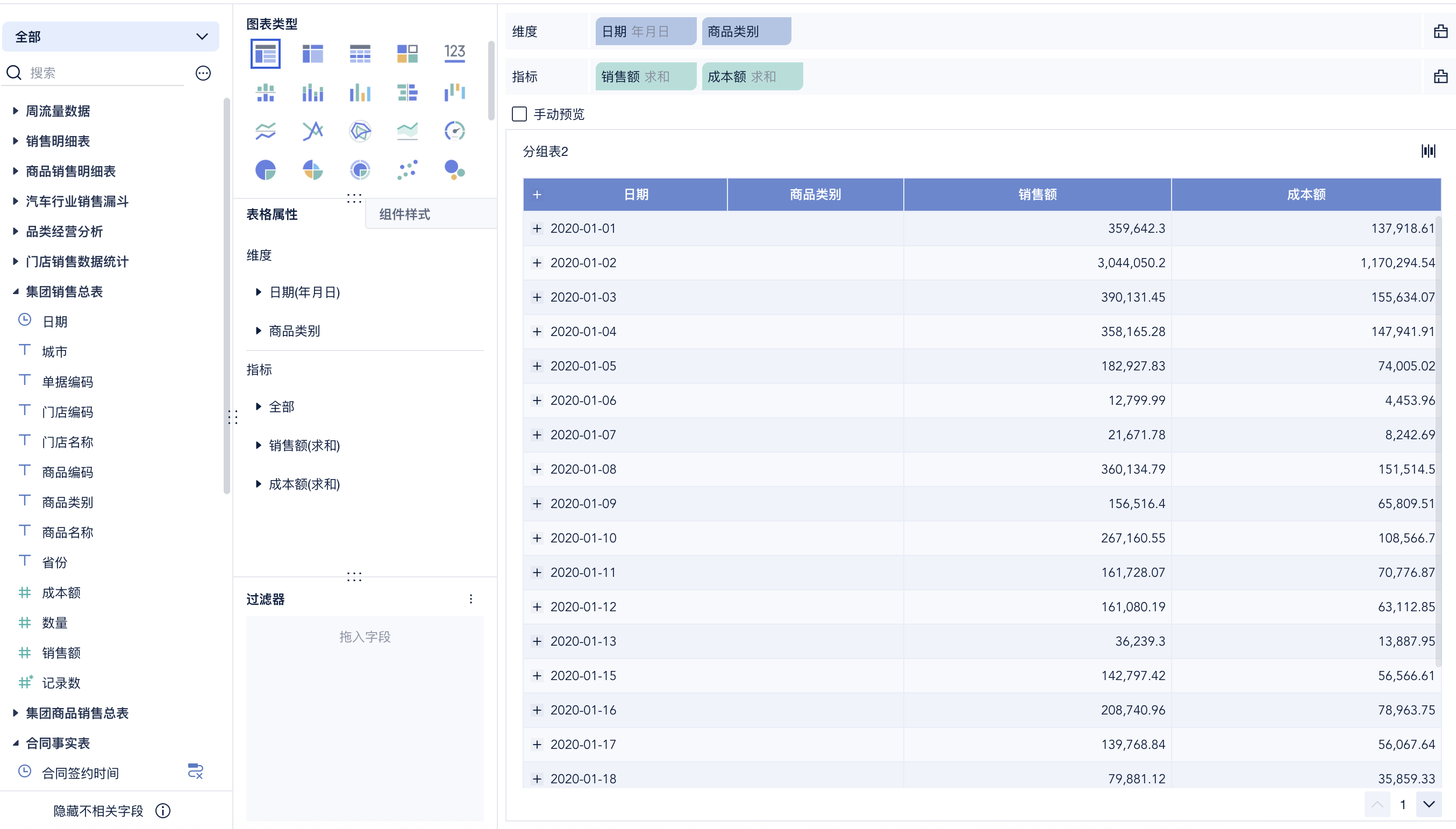
Task: Select the pie chart type icon
Action: click(266, 170)
